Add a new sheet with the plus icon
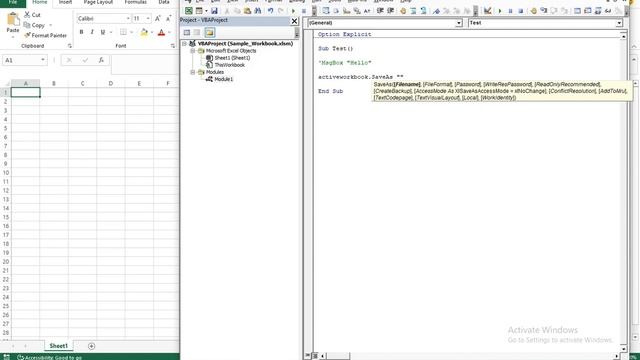The height and width of the screenshot is (360, 640). (x=91, y=346)
